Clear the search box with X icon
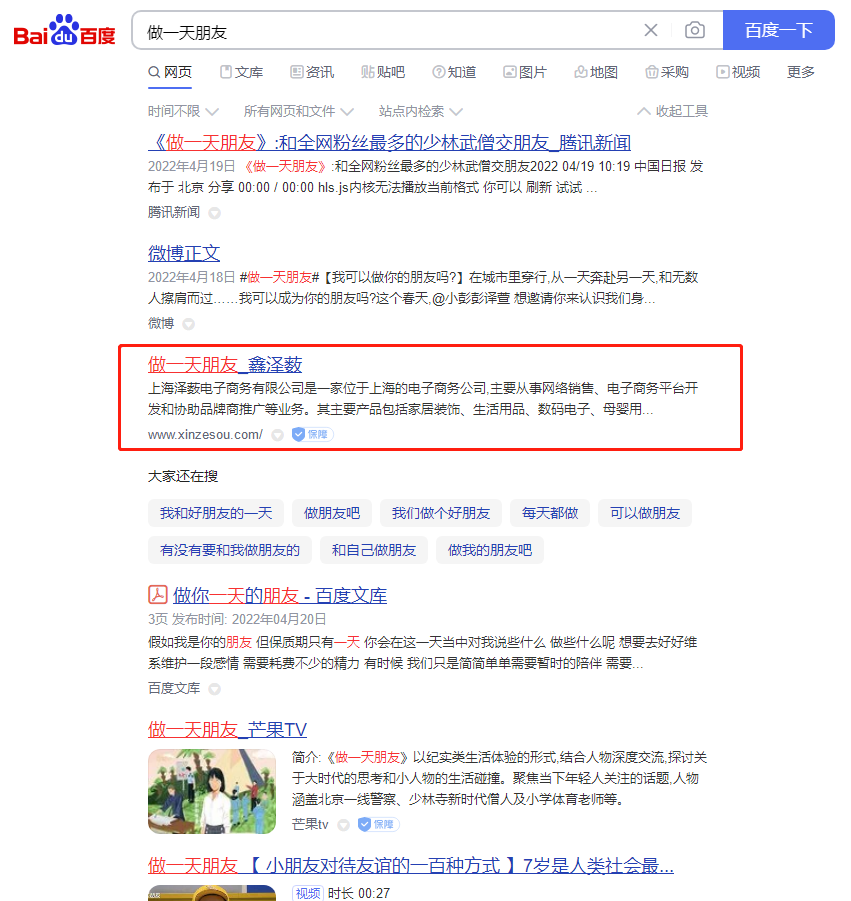The height and width of the screenshot is (901, 851). (650, 30)
